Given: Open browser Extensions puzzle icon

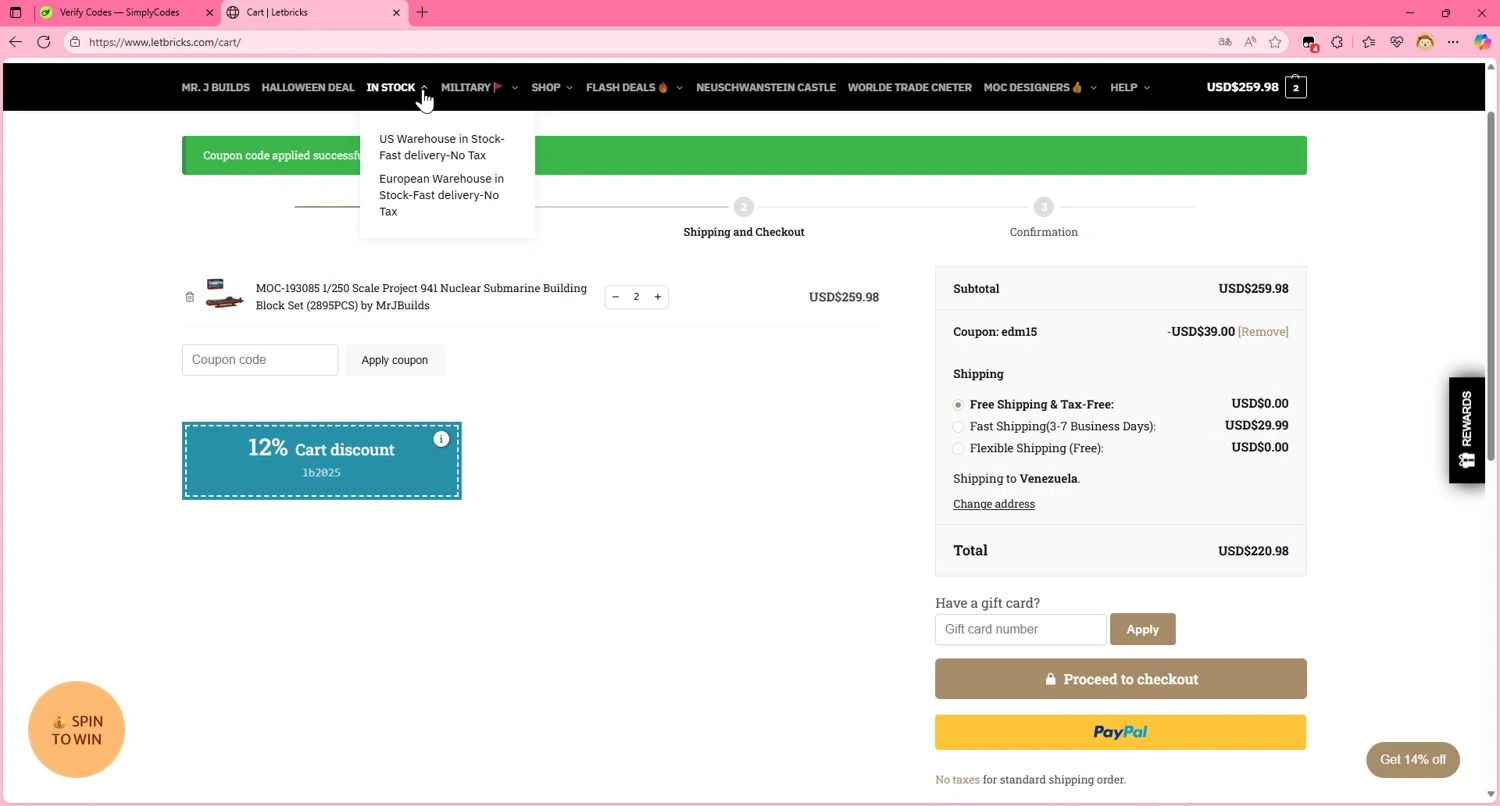Looking at the screenshot, I should (1338, 42).
